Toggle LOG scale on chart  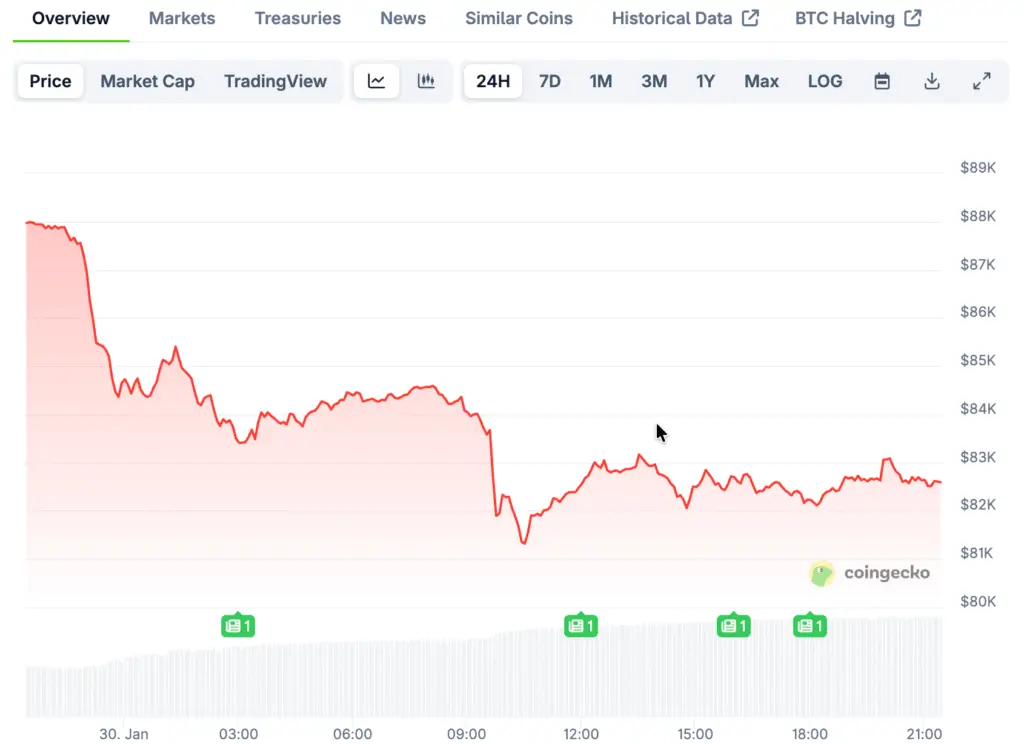[825, 82]
